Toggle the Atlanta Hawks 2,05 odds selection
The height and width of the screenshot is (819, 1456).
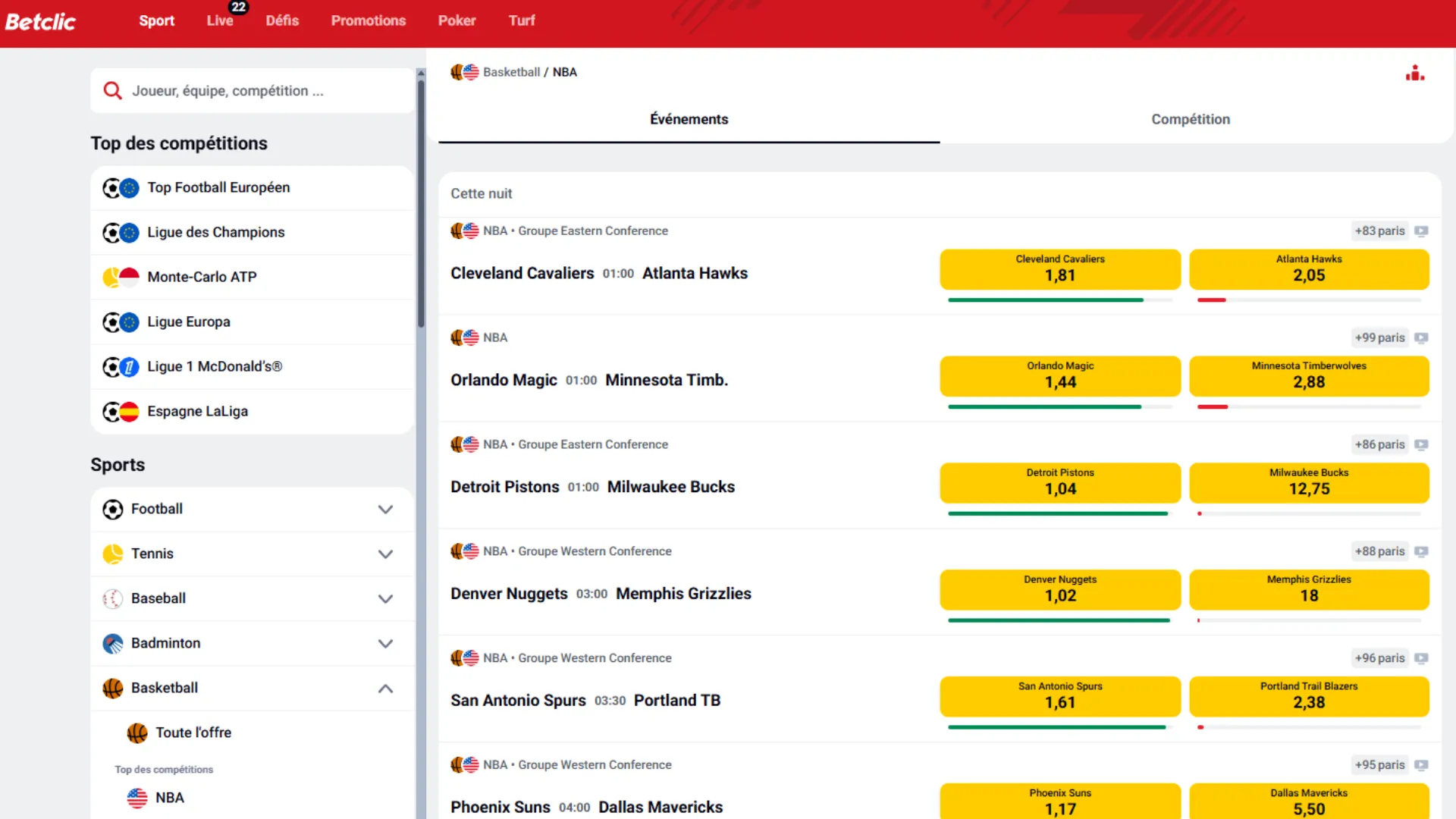[1309, 269]
